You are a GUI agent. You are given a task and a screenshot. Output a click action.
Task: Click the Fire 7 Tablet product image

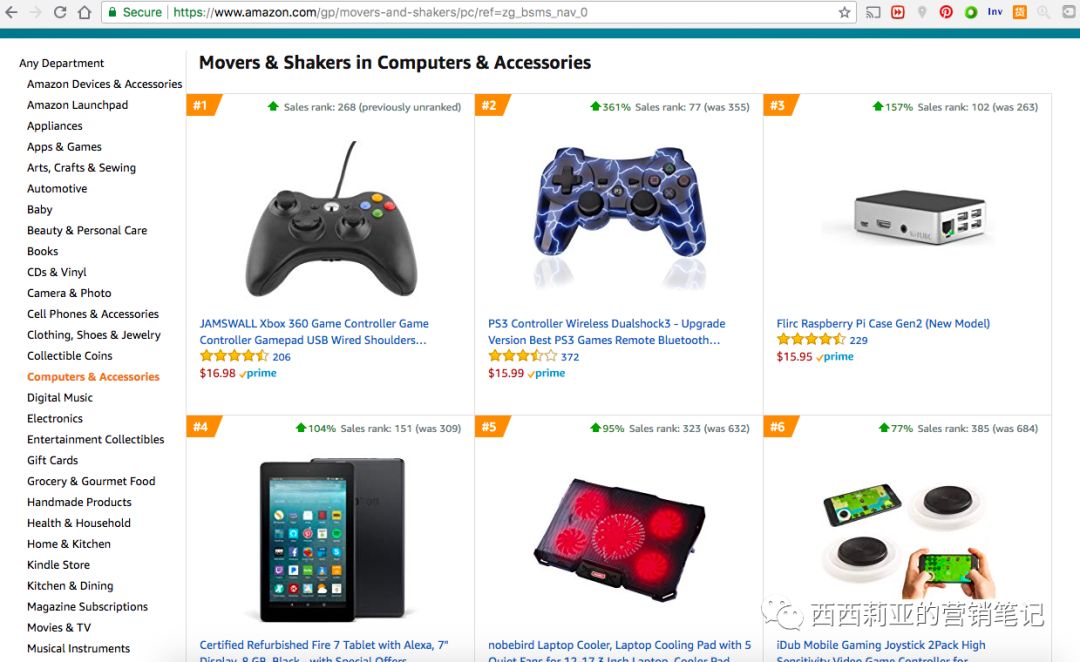332,539
